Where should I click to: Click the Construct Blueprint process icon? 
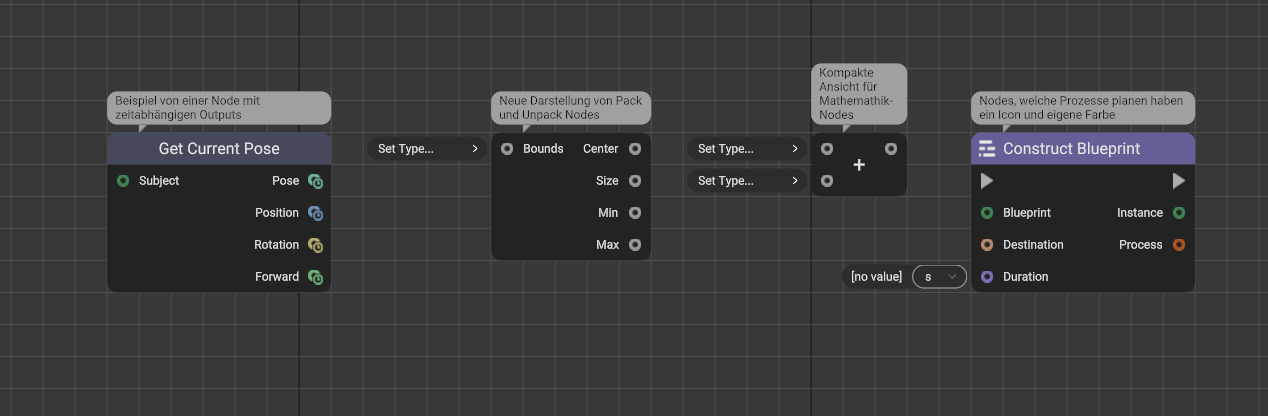(x=987, y=149)
